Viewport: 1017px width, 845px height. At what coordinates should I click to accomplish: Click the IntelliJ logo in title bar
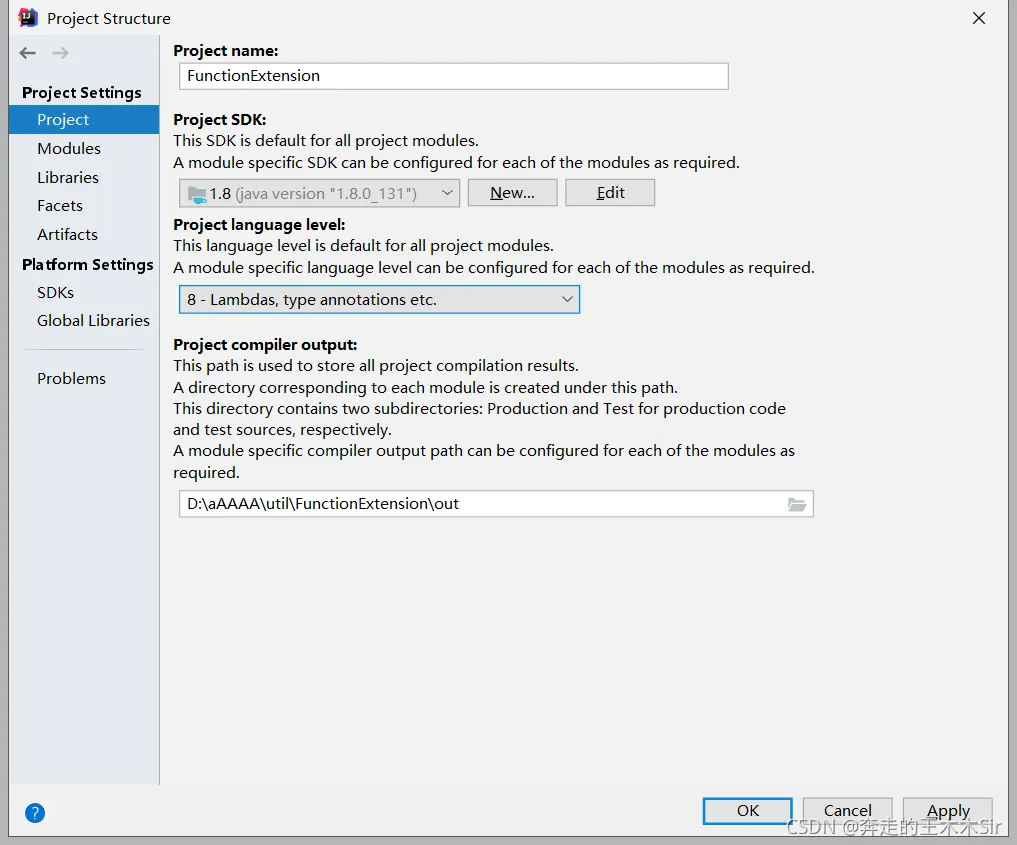(x=28, y=18)
